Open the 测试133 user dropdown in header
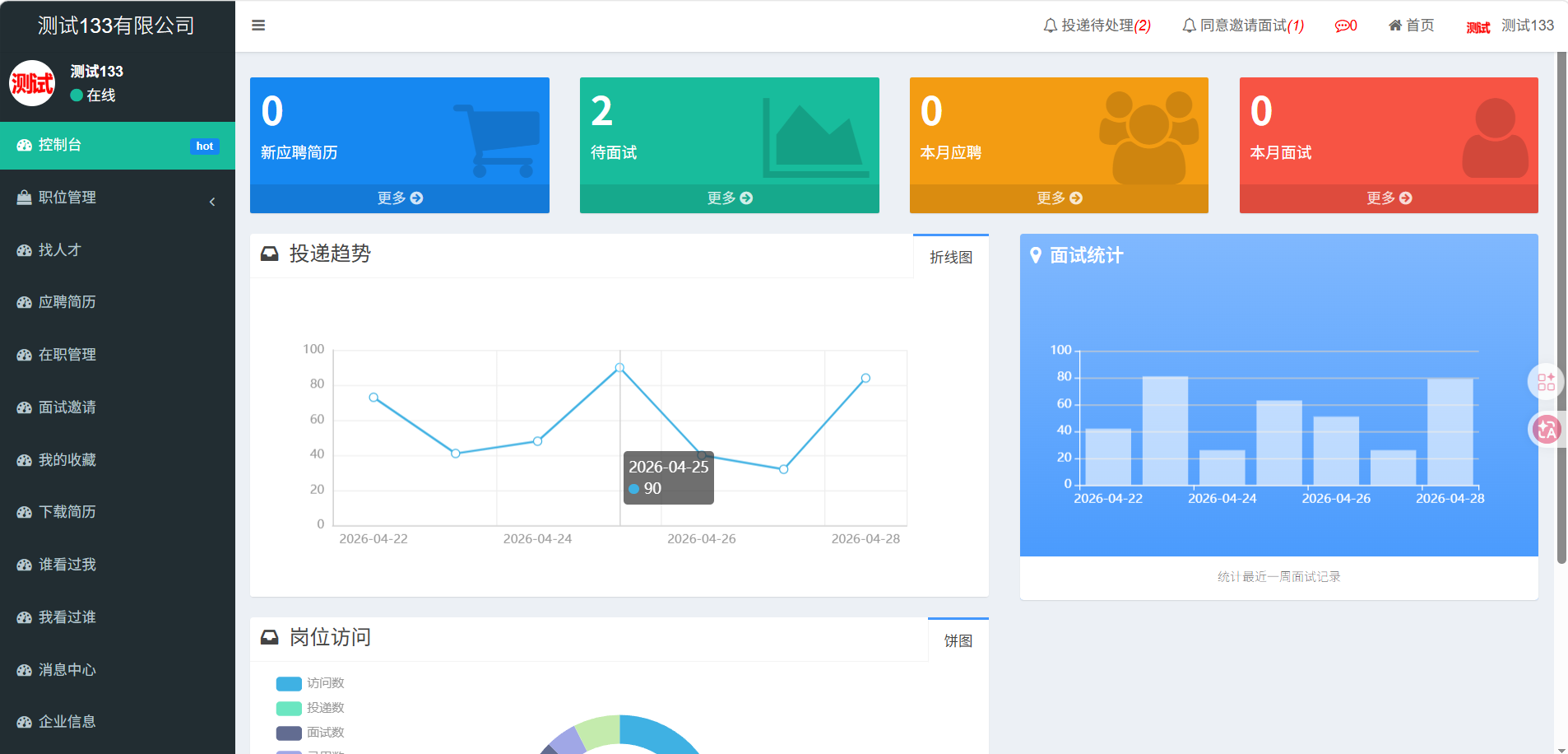Viewport: 1568px width, 754px height. (1510, 26)
